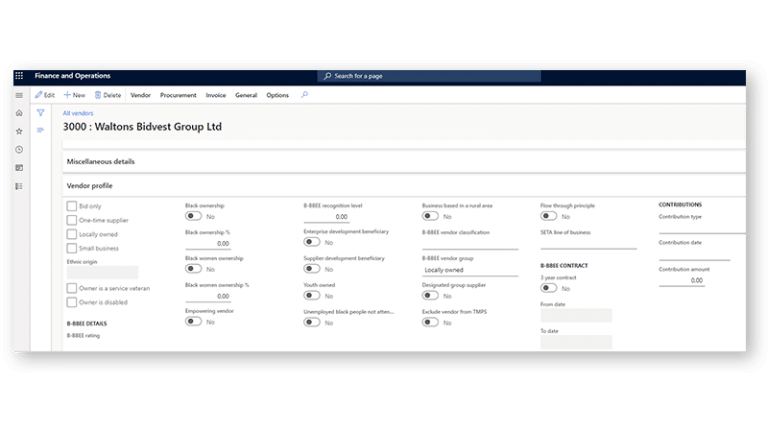This screenshot has height=433, width=768.
Task: Toggle the Black ownership switch
Action: pyautogui.click(x=193, y=216)
